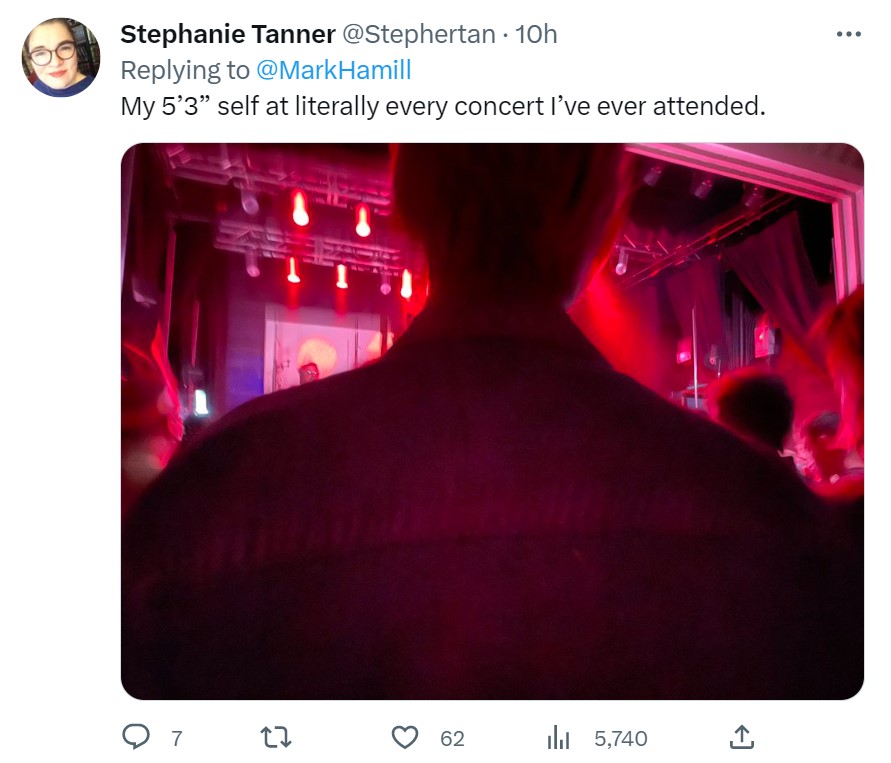Open the @Stephertan handle link

tap(419, 35)
